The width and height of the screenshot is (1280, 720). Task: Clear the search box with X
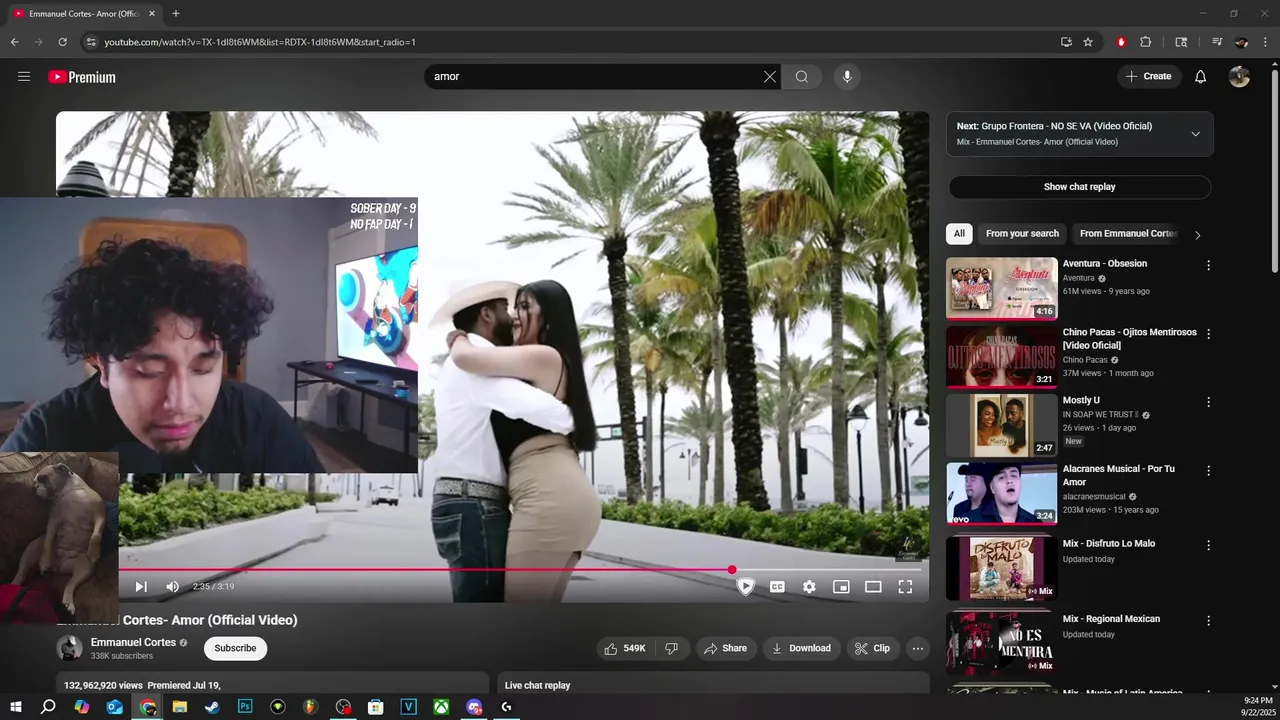[770, 76]
